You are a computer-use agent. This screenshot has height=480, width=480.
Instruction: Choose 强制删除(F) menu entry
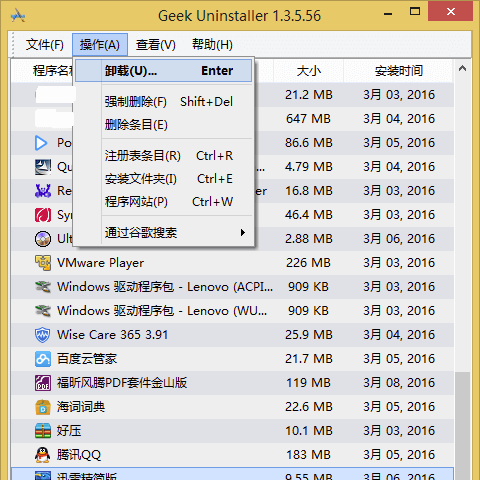pos(163,102)
